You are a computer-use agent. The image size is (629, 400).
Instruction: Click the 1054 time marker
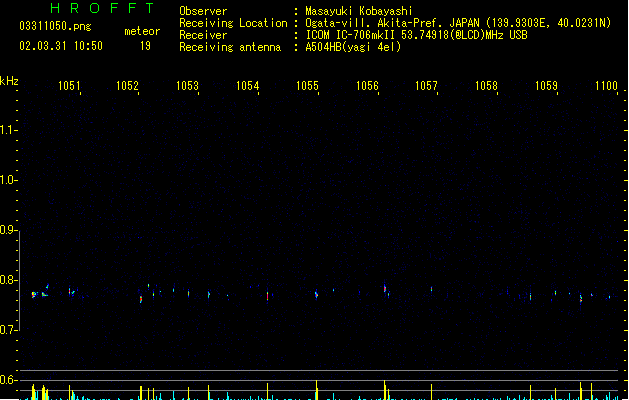pos(248,85)
